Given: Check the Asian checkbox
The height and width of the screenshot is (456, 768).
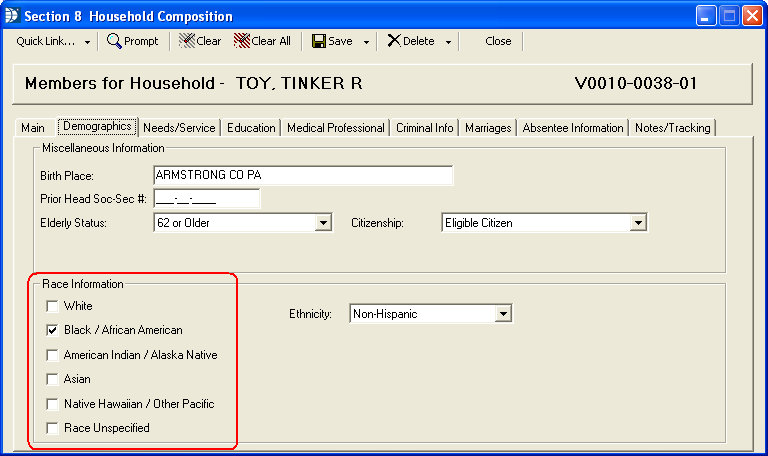Looking at the screenshot, I should [52, 379].
